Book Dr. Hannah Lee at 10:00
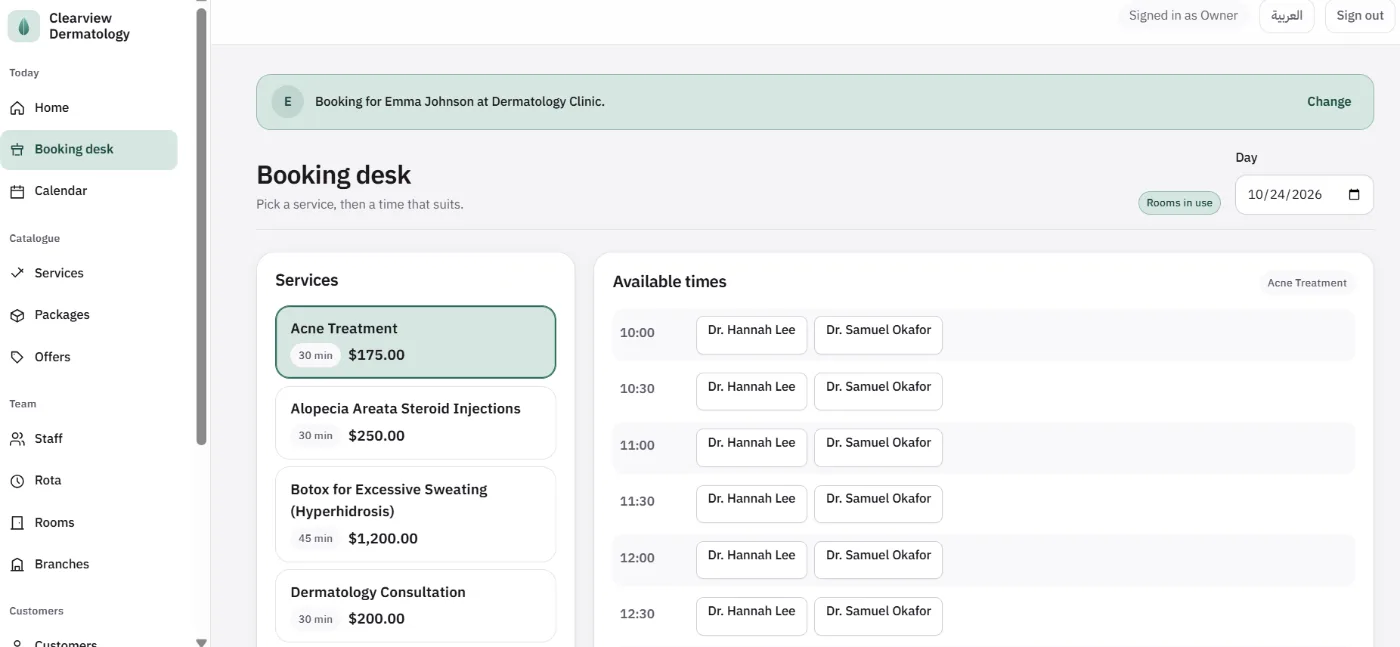 (751, 335)
